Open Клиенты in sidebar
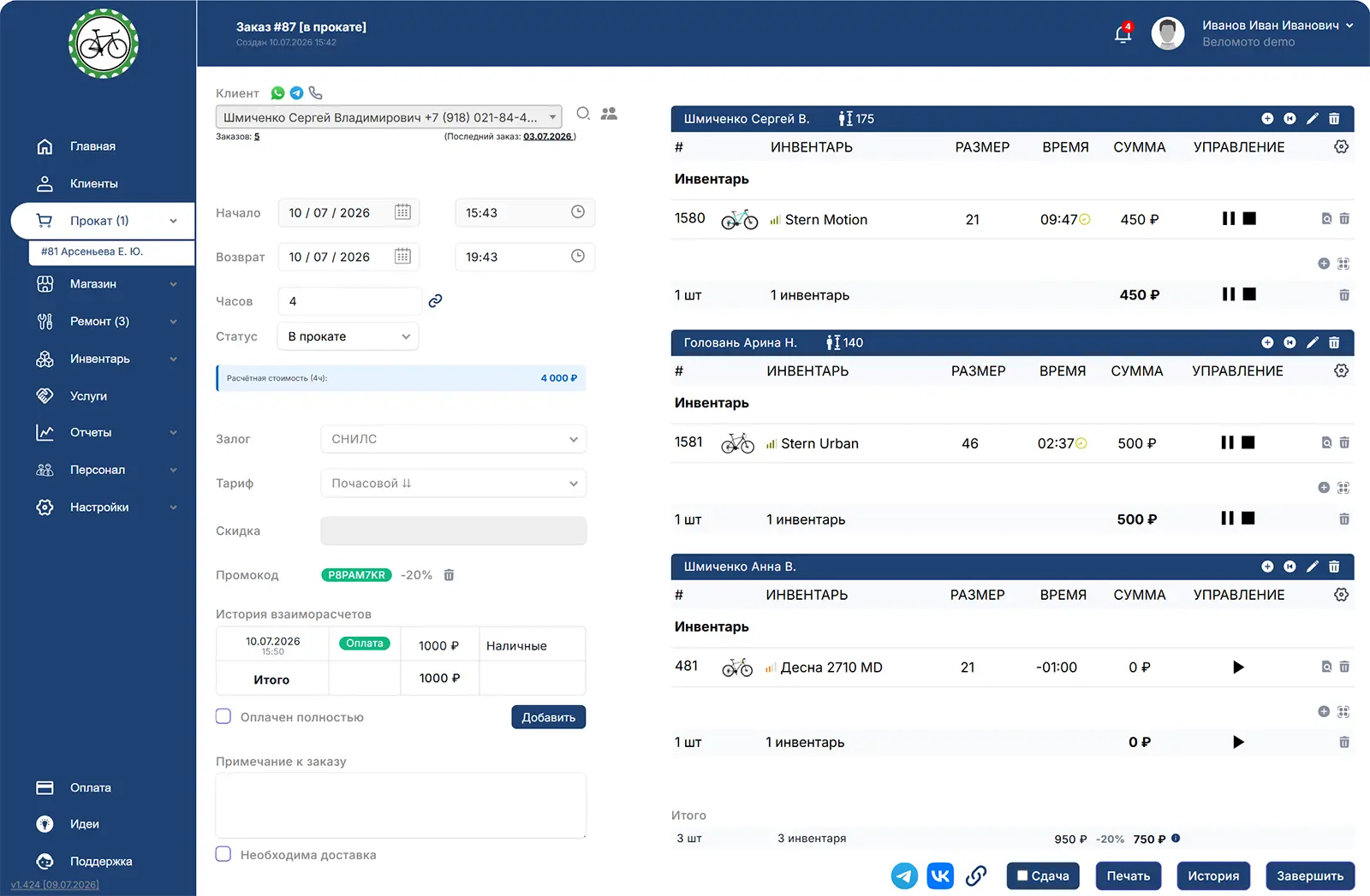This screenshot has height=896, width=1370. (94, 184)
